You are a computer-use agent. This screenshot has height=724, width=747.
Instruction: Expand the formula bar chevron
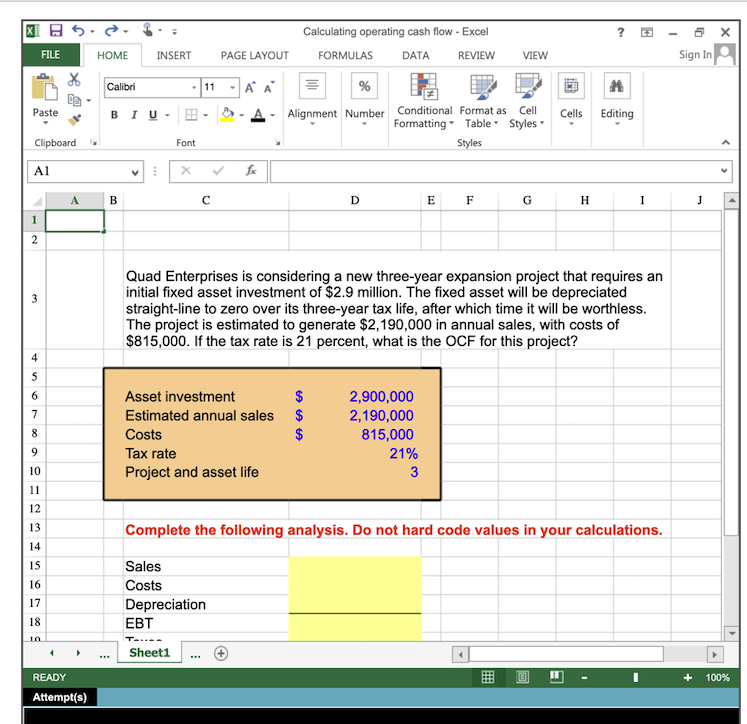724,171
